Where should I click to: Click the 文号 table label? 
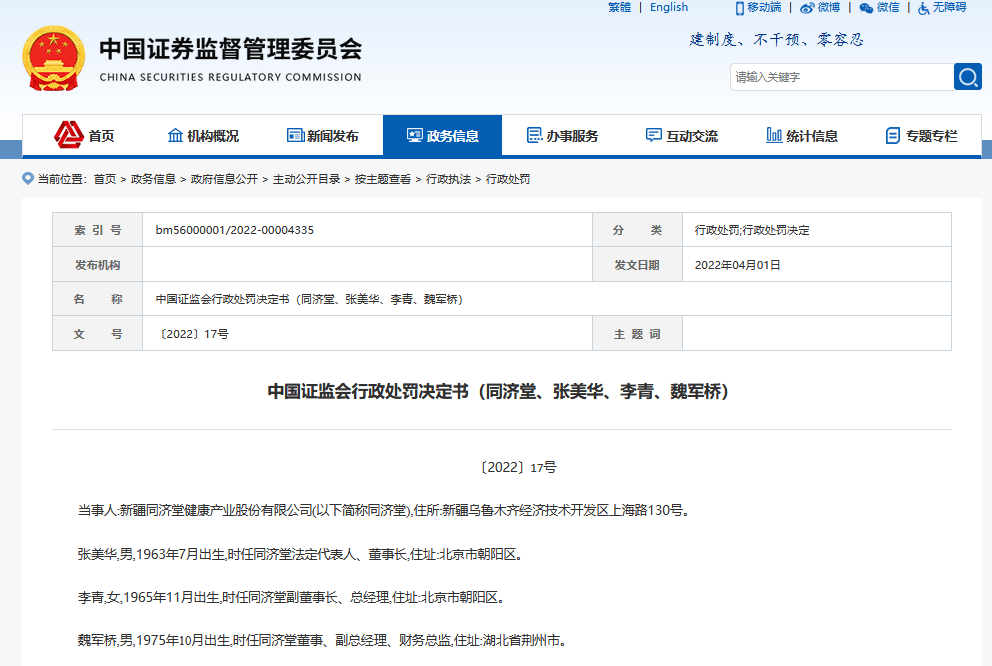(97, 334)
